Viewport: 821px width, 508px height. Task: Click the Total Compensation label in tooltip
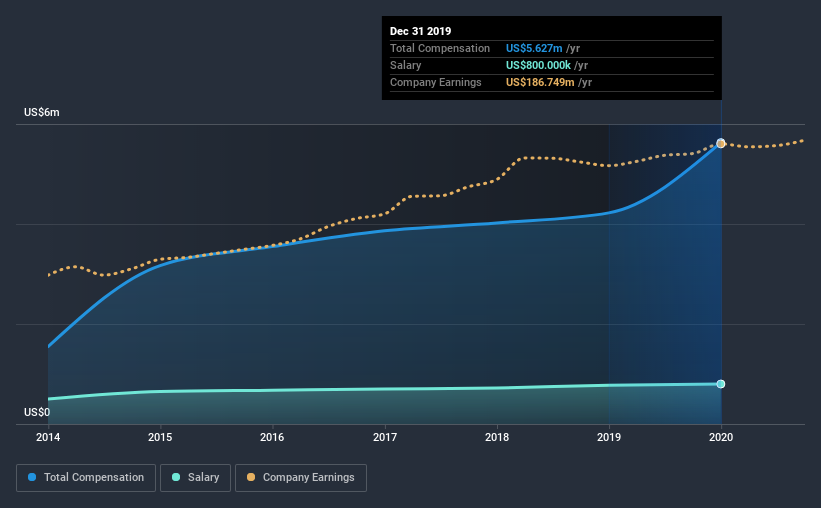click(440, 48)
